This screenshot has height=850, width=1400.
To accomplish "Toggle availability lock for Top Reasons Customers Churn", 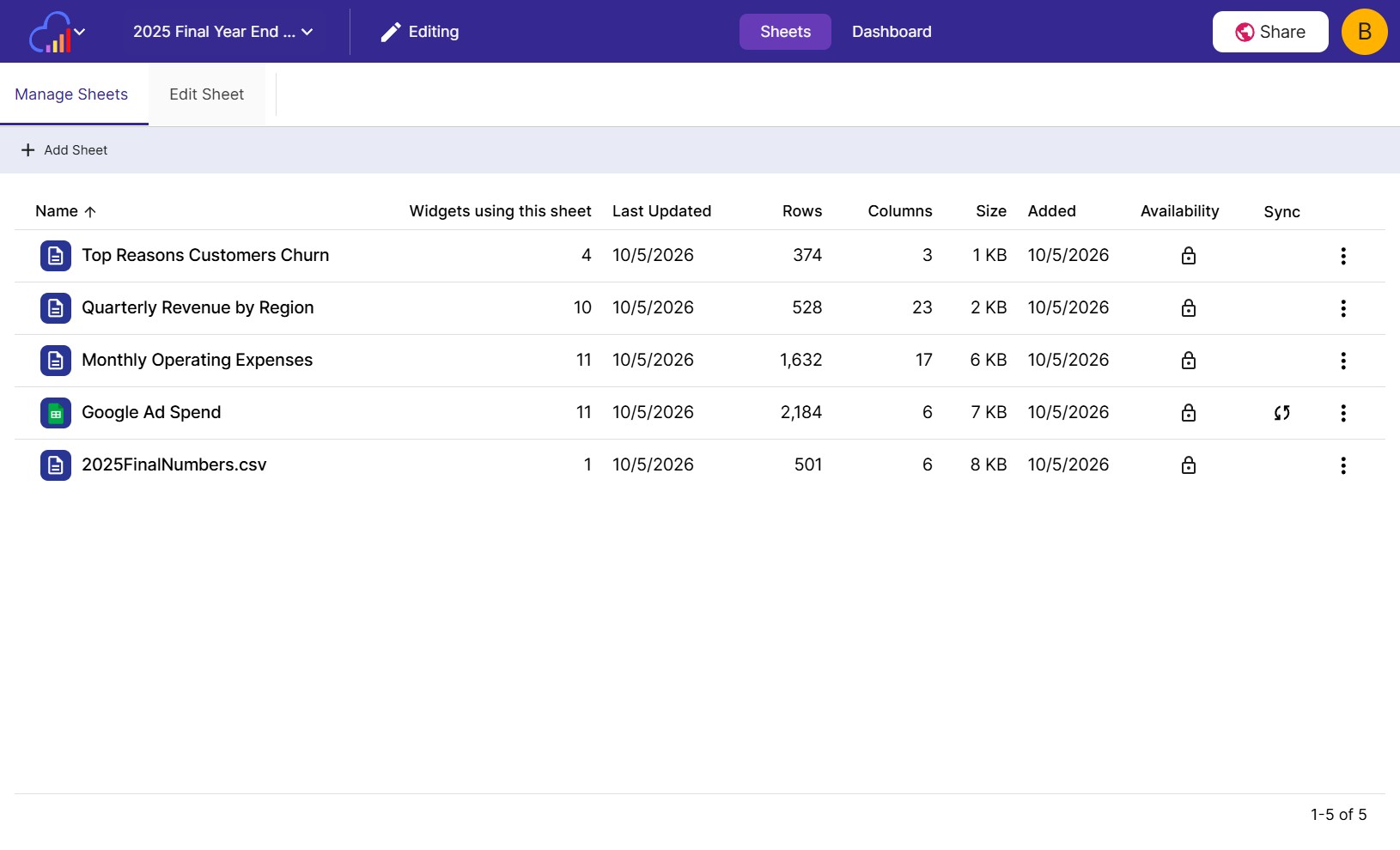I will click(1189, 256).
